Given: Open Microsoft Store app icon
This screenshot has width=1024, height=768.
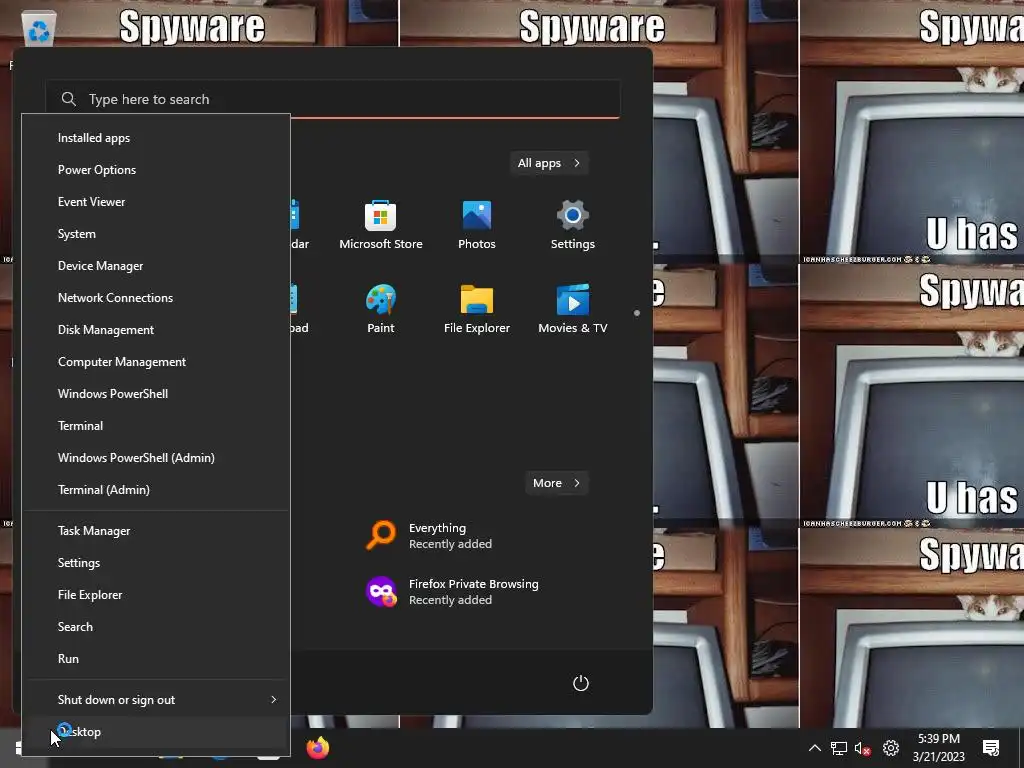Looking at the screenshot, I should [x=381, y=225].
